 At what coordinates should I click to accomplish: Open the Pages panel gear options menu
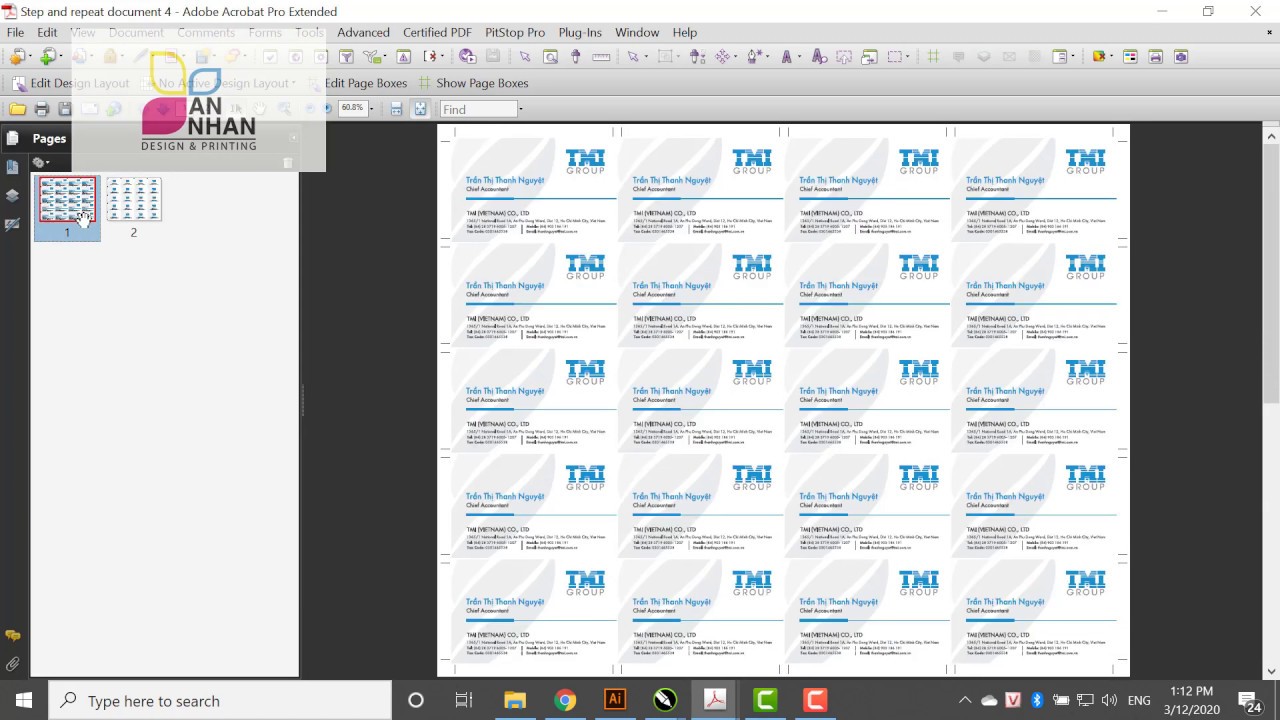click(x=40, y=162)
